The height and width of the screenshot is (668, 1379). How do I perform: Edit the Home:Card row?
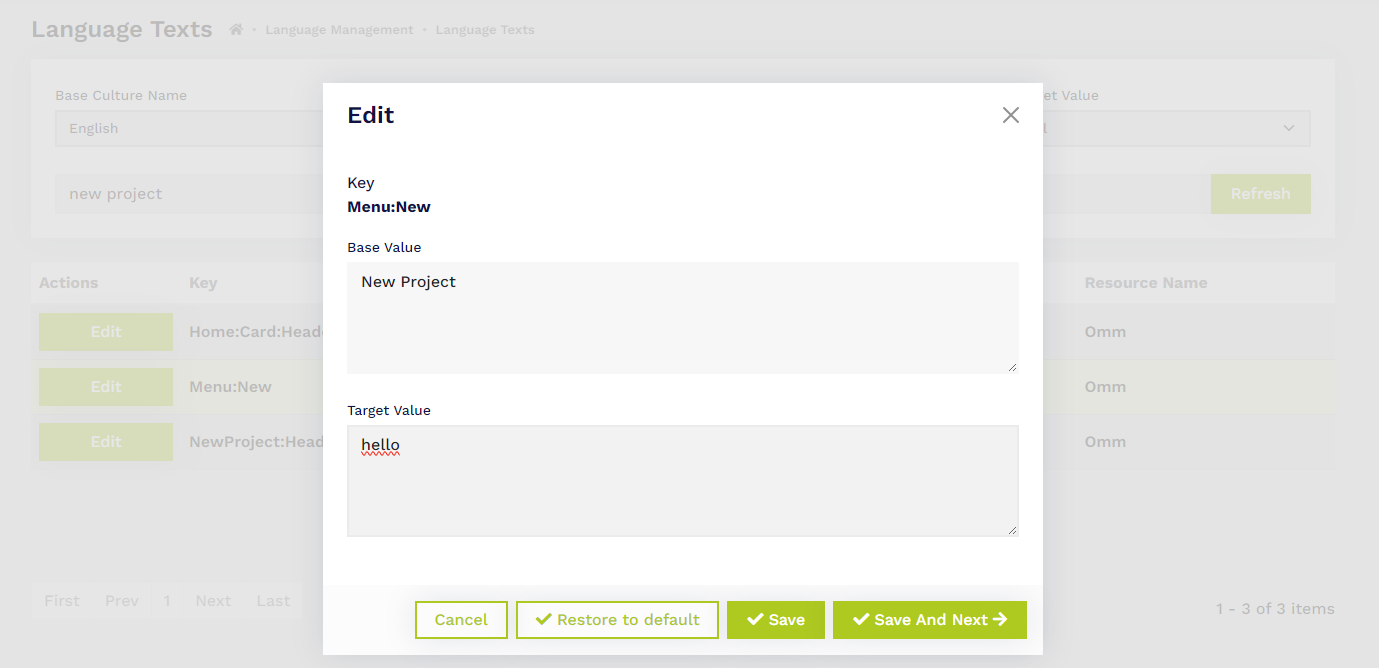(x=106, y=332)
